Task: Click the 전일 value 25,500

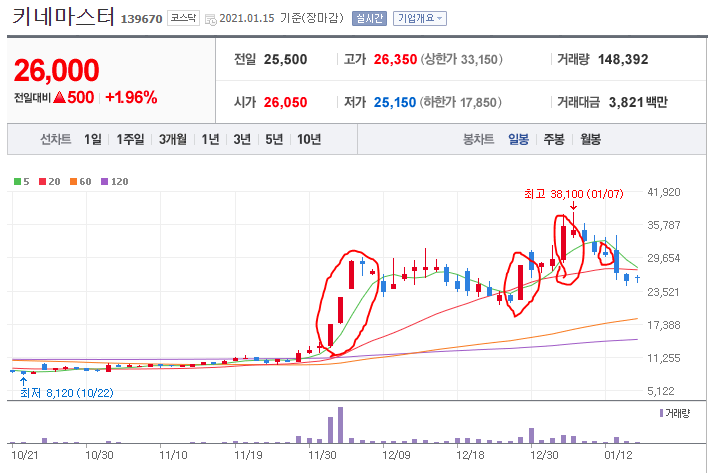Action: (x=285, y=60)
